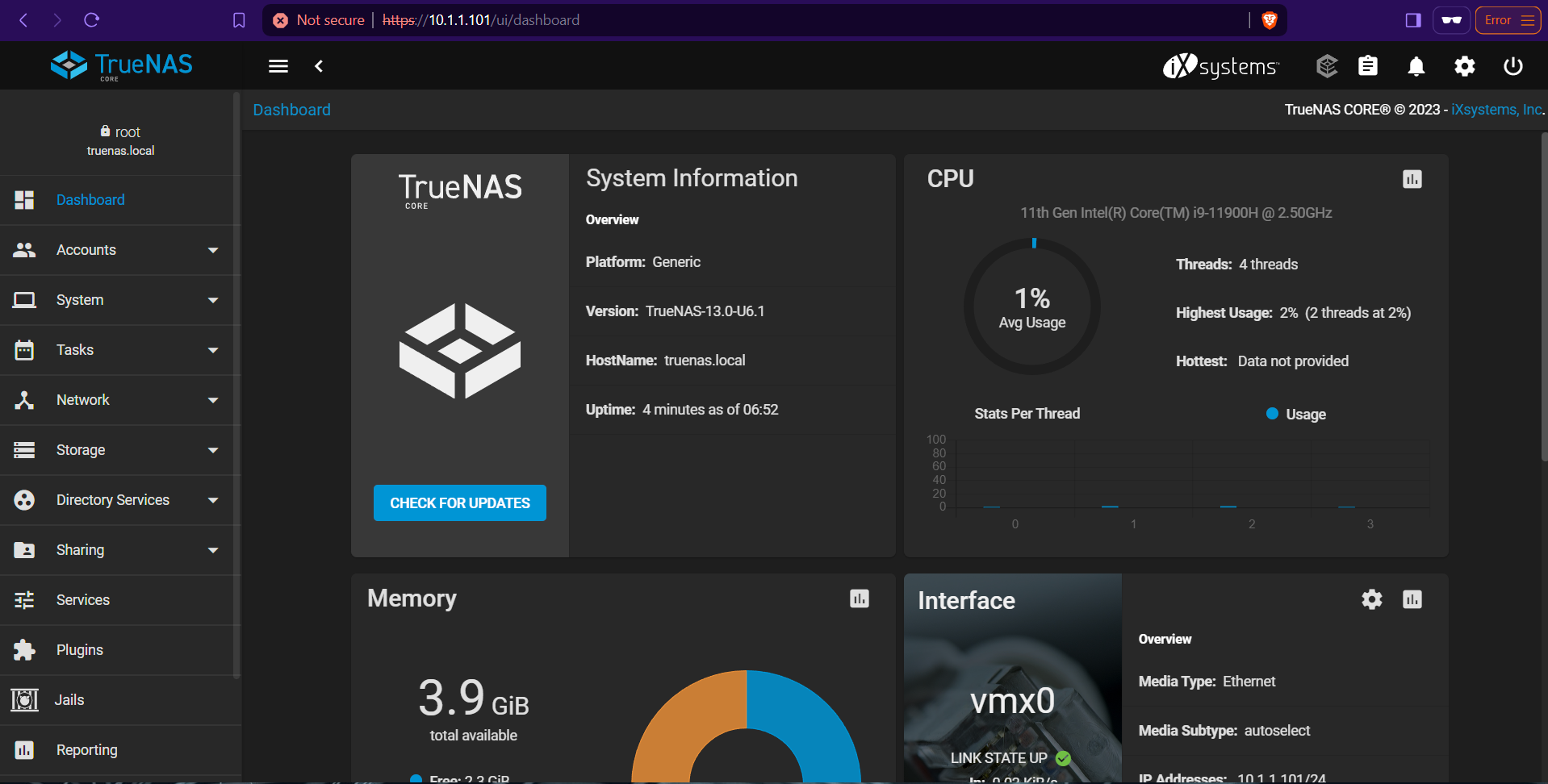Click the browser Error button
The width and height of the screenshot is (1548, 784).
1508,20
